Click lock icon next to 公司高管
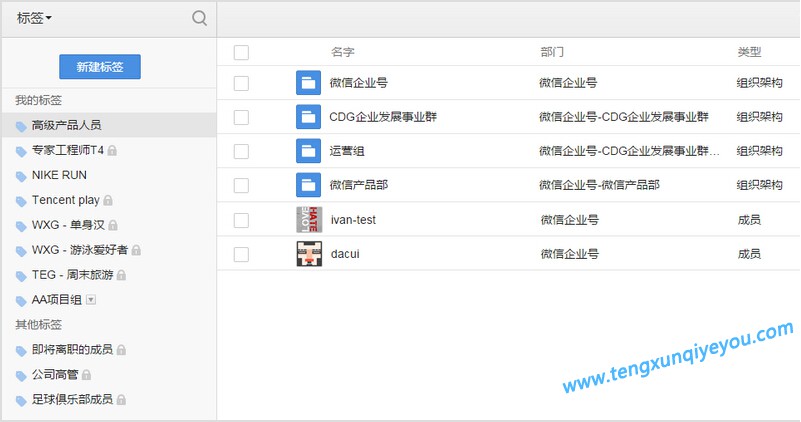The image size is (801, 422). (x=86, y=375)
